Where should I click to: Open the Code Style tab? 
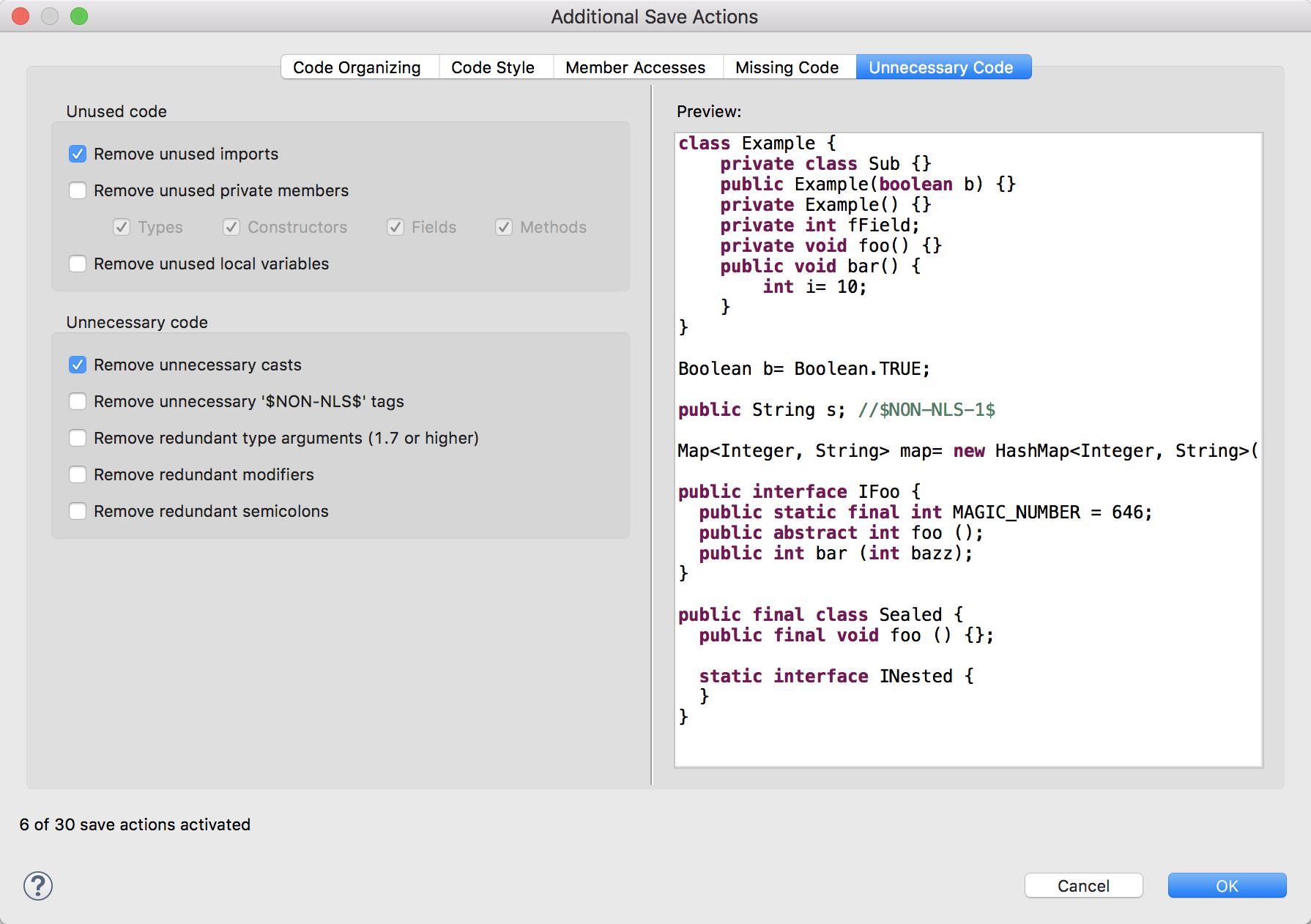click(x=492, y=67)
